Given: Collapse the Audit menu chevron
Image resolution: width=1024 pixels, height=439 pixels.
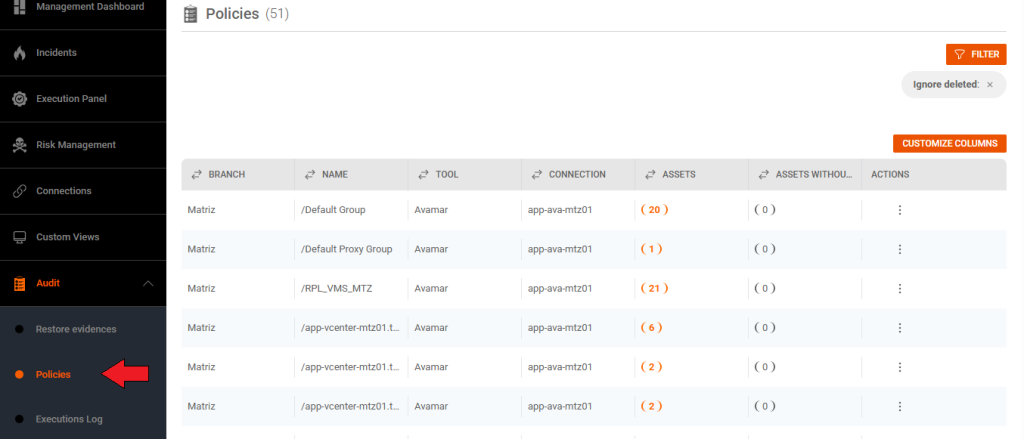Looking at the screenshot, I should pyautogui.click(x=148, y=284).
